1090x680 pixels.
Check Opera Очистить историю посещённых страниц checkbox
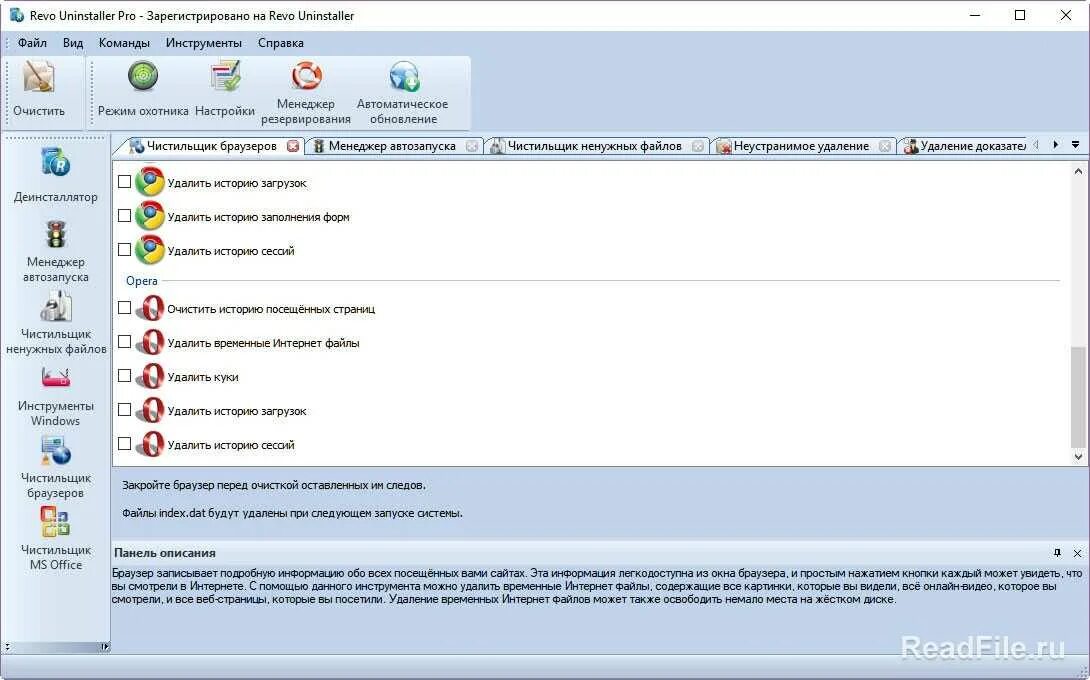click(x=124, y=307)
